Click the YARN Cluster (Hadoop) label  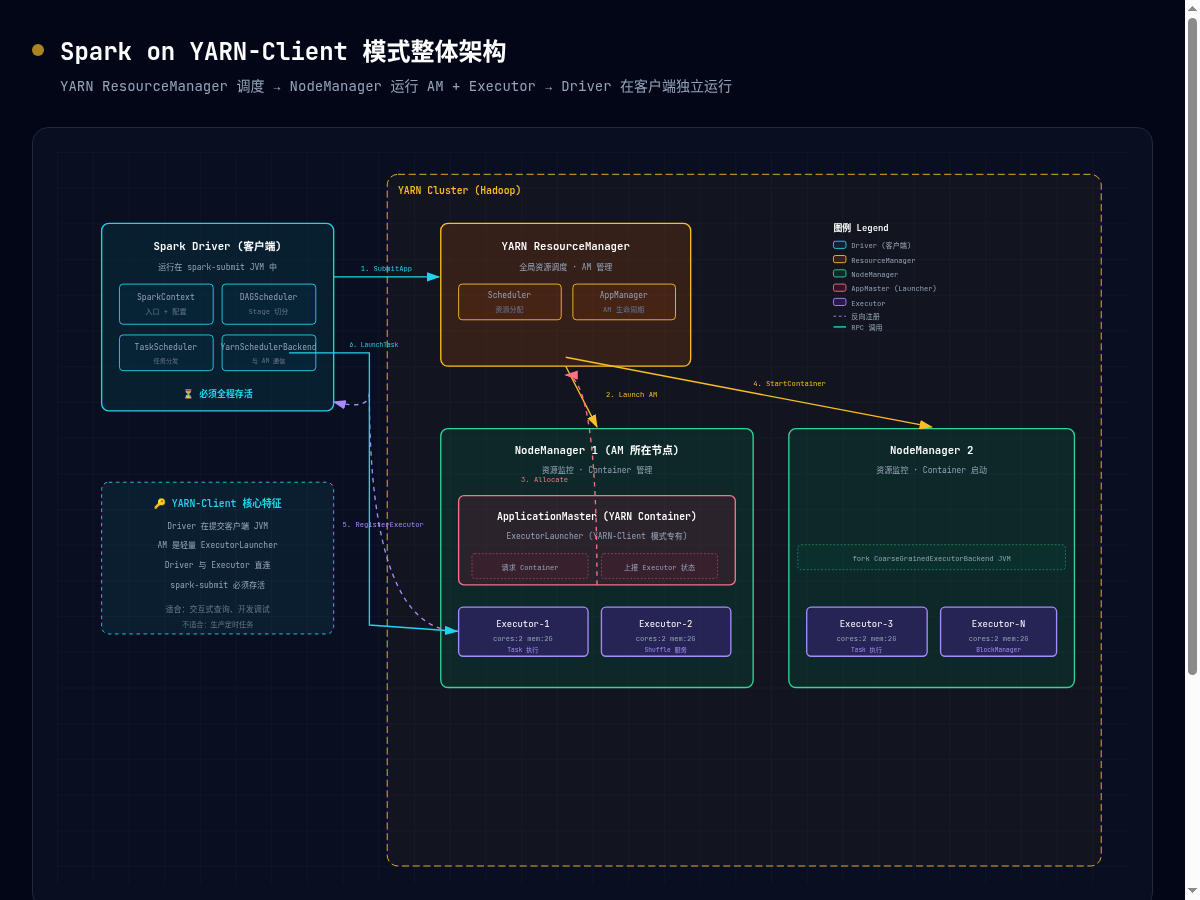click(459, 190)
